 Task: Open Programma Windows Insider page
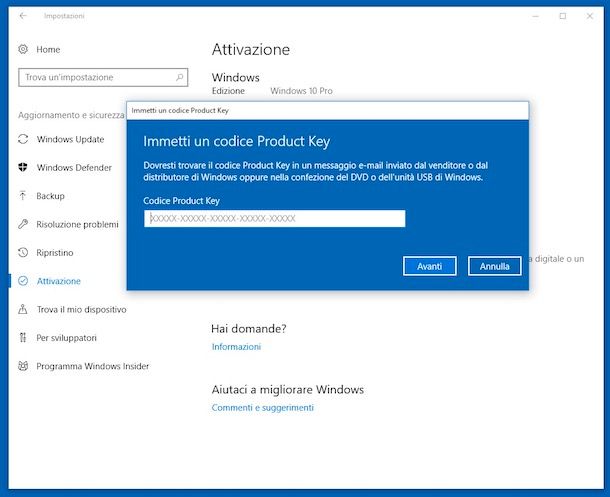point(93,366)
